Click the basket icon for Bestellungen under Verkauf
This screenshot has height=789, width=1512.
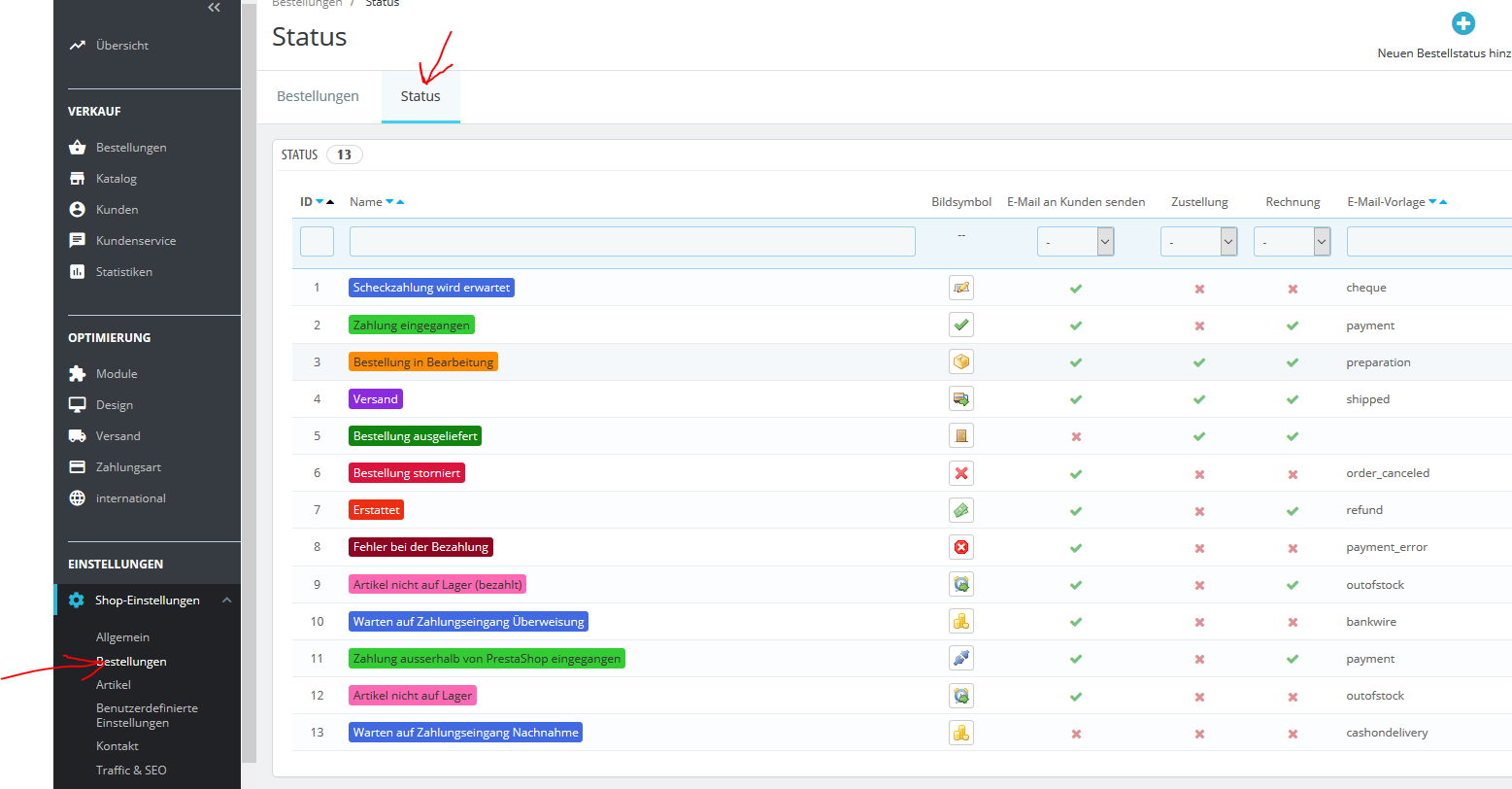[78, 148]
